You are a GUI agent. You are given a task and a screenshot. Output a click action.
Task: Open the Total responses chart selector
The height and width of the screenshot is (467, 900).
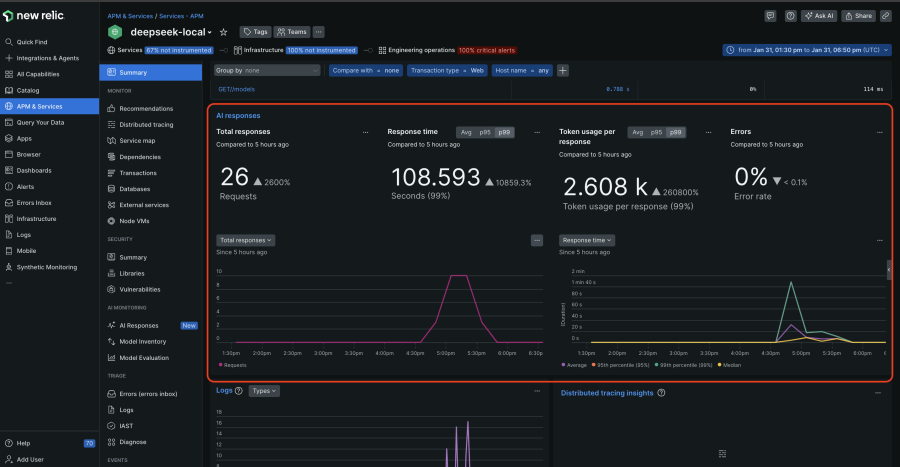(245, 240)
